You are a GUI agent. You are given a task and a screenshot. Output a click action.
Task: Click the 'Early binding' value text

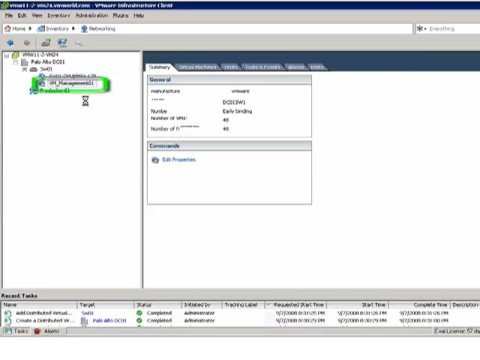coord(237,111)
